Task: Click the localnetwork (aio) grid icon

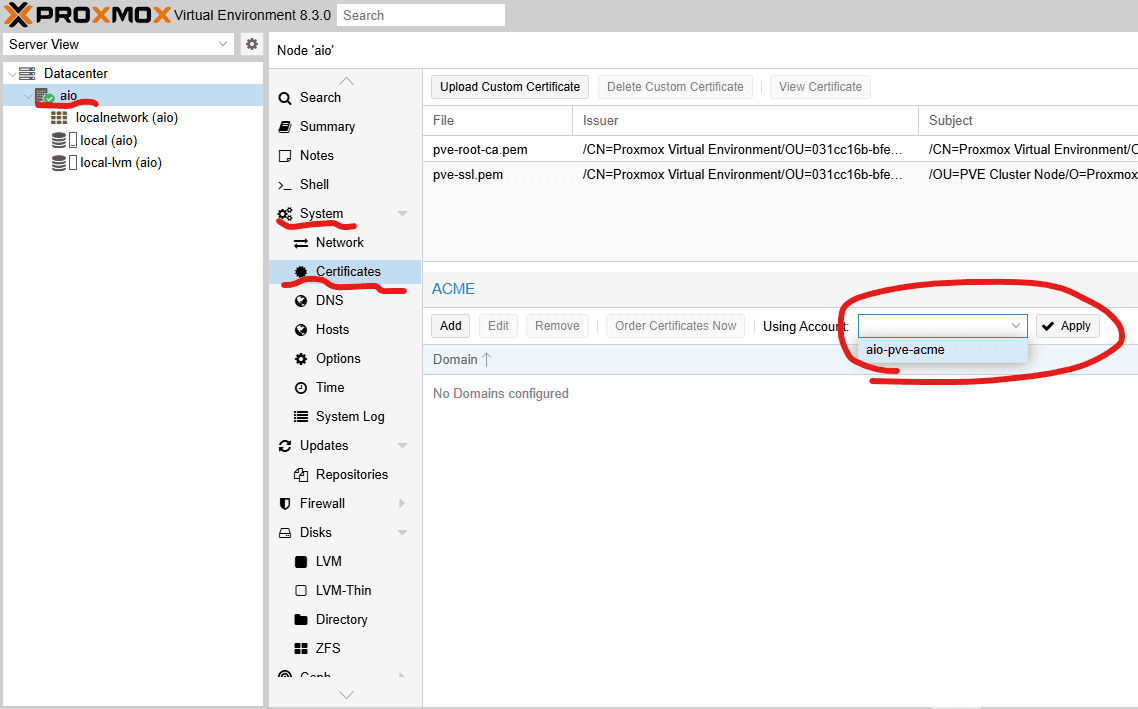Action: (x=59, y=118)
